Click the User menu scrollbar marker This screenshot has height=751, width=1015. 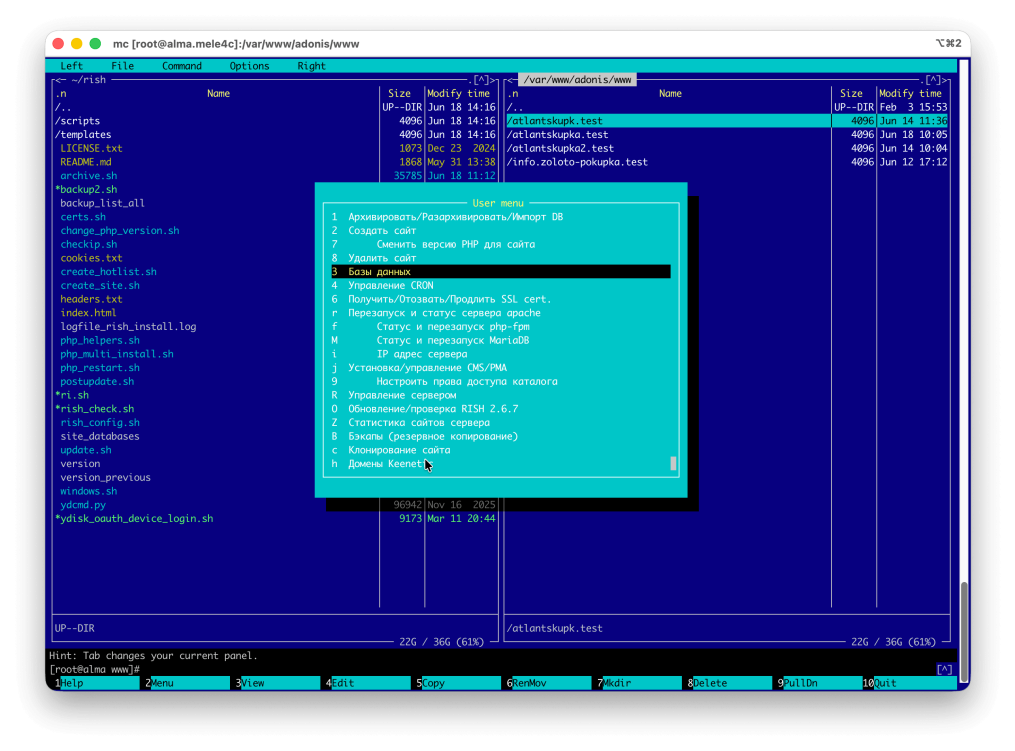tap(673, 464)
